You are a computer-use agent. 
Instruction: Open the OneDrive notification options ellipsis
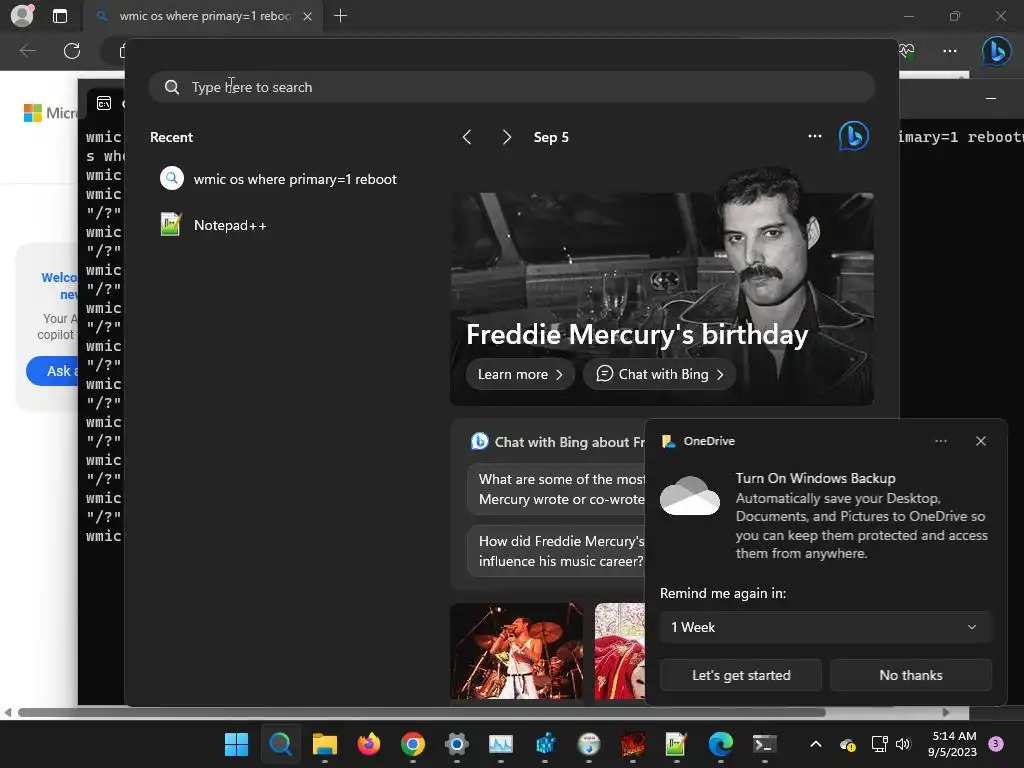940,441
